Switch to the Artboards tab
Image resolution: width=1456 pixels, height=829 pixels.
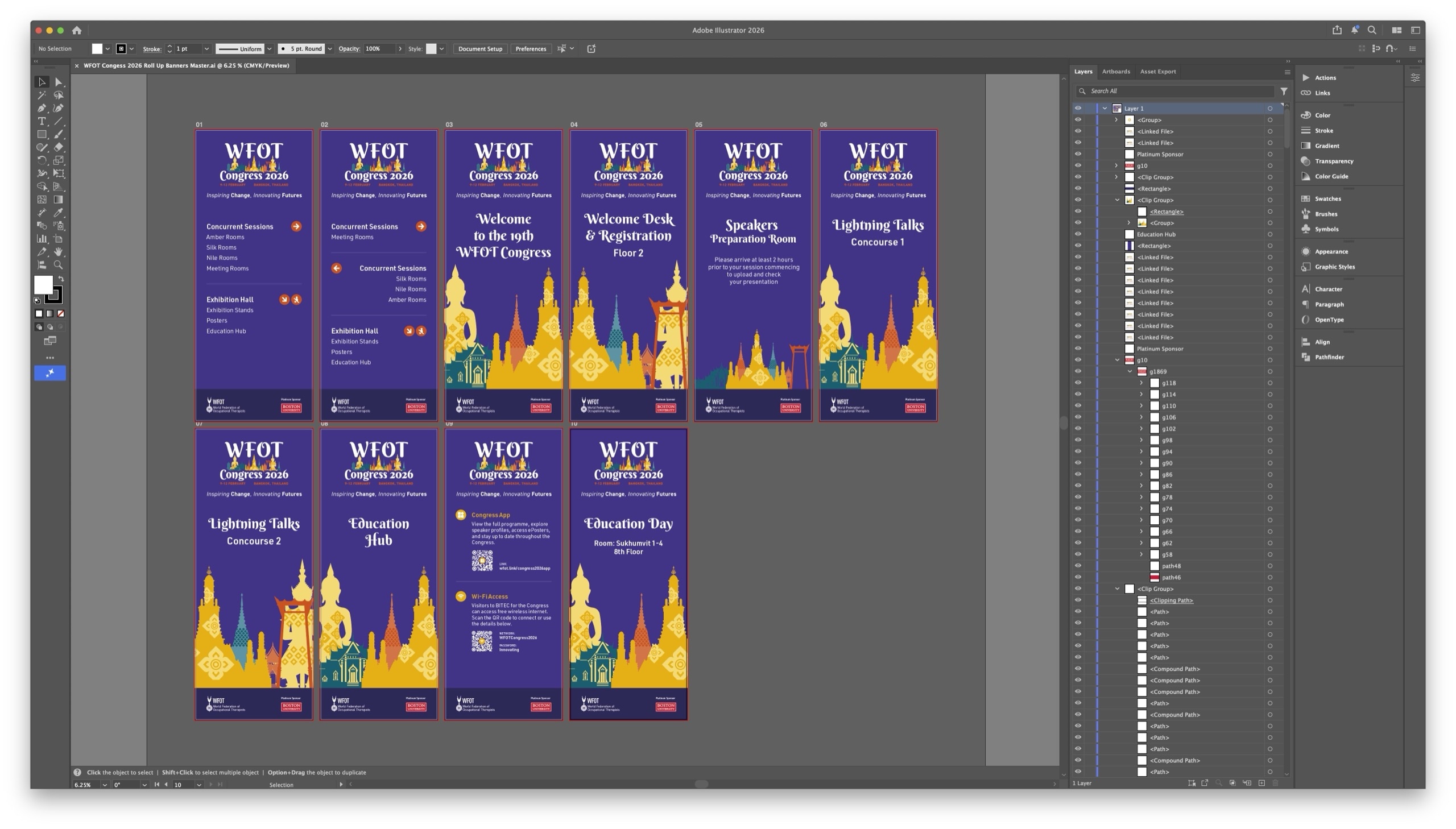click(1115, 72)
